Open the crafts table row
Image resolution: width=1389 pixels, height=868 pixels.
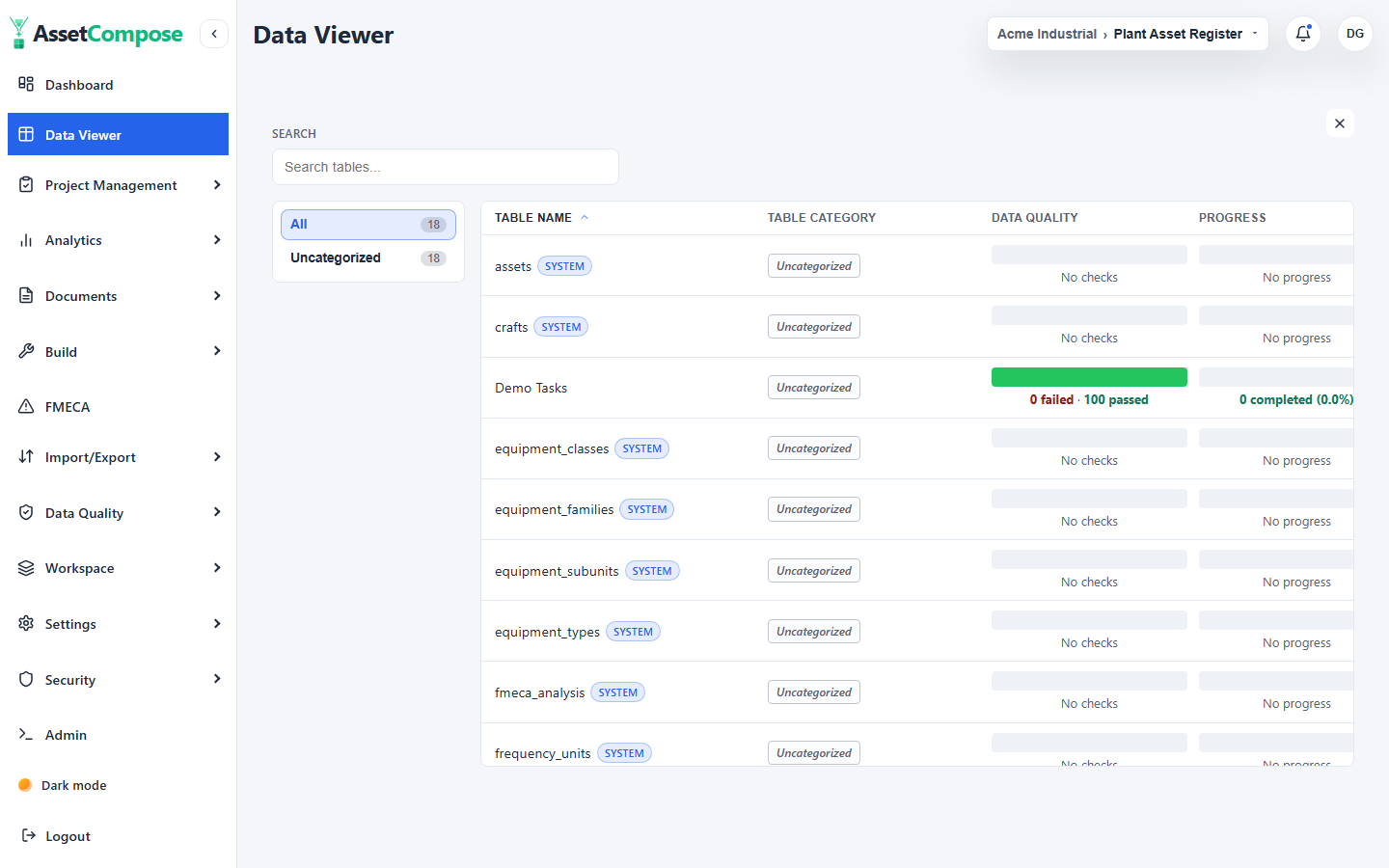coord(917,327)
